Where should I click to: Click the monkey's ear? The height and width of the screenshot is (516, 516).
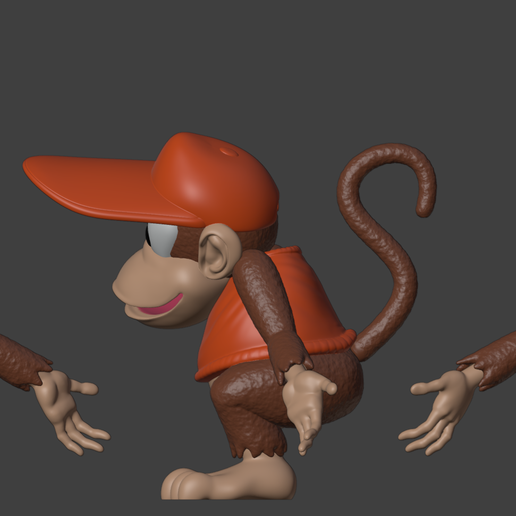(x=219, y=251)
